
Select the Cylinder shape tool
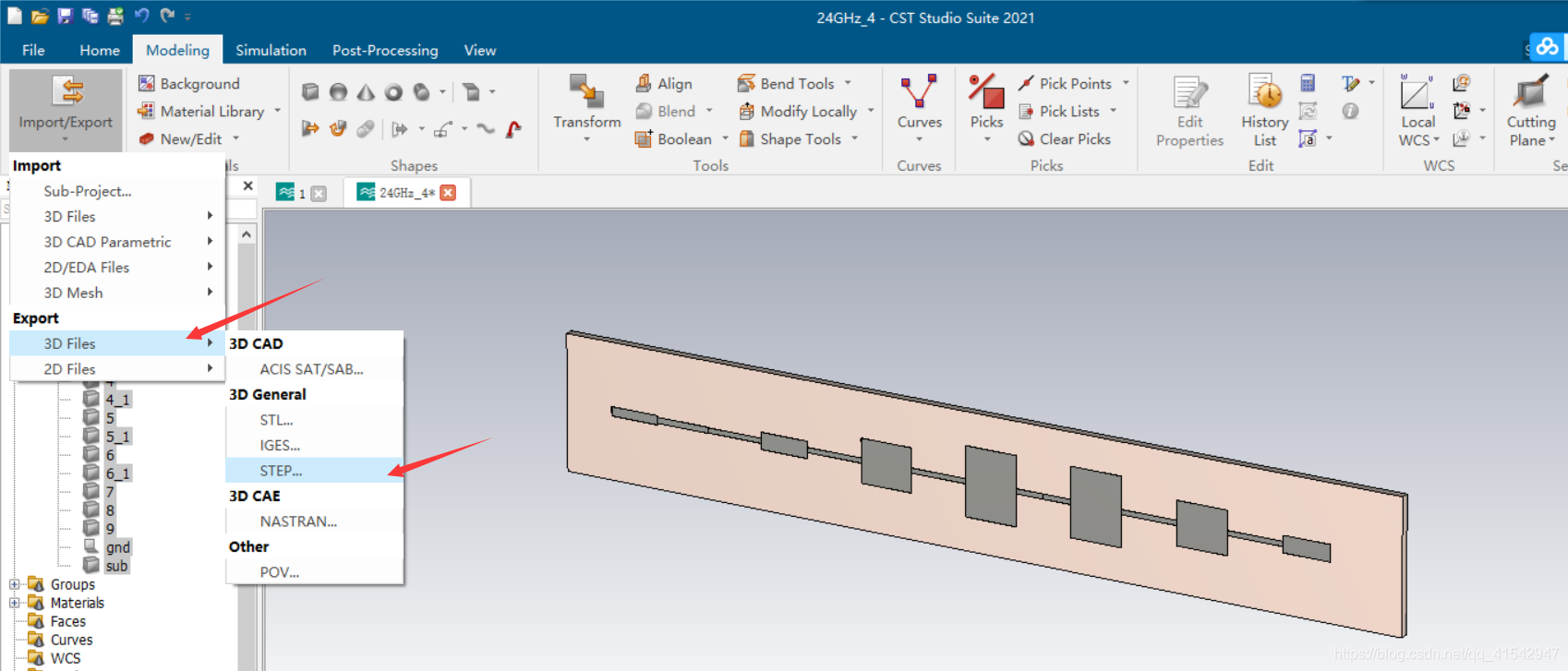[x=421, y=92]
